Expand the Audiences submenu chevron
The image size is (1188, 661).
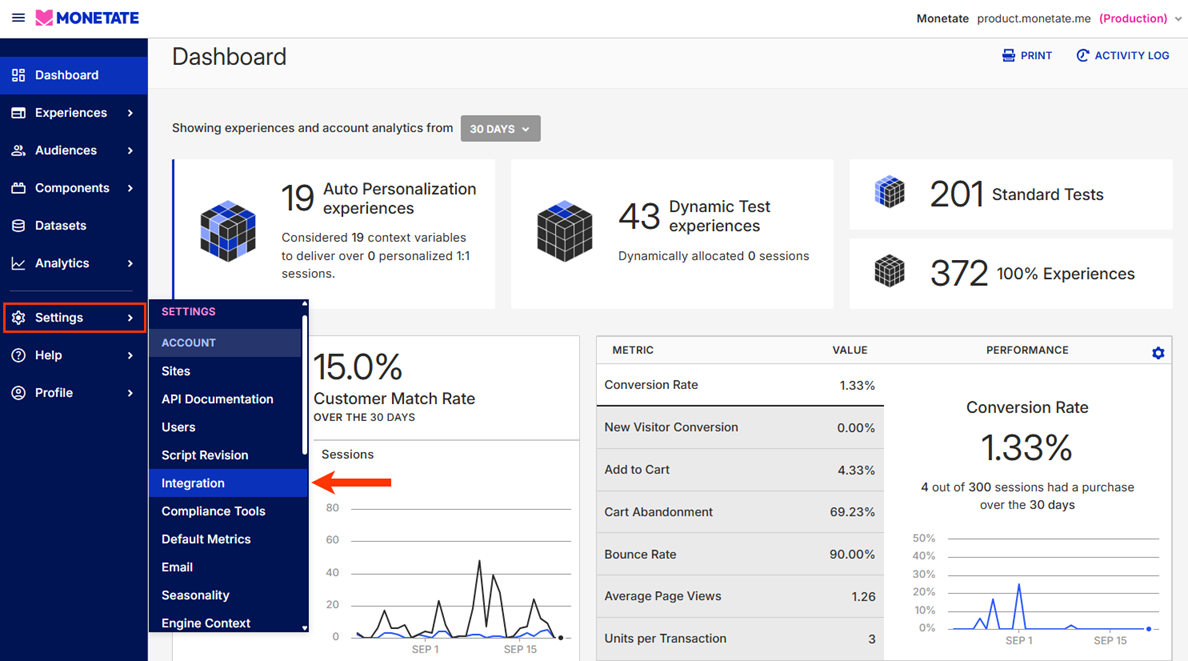pos(130,150)
